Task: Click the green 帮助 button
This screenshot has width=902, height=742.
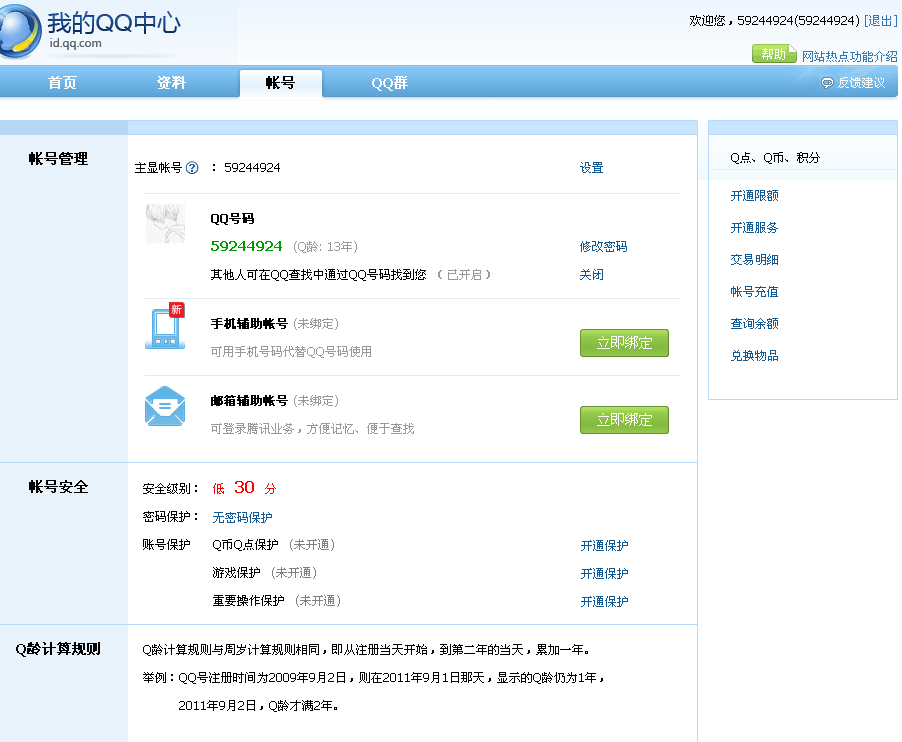Action: pyautogui.click(x=774, y=54)
